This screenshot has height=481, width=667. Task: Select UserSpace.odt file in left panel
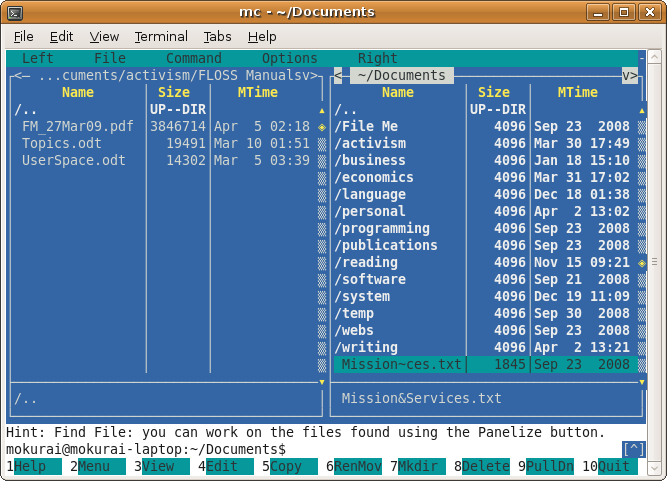(74, 160)
